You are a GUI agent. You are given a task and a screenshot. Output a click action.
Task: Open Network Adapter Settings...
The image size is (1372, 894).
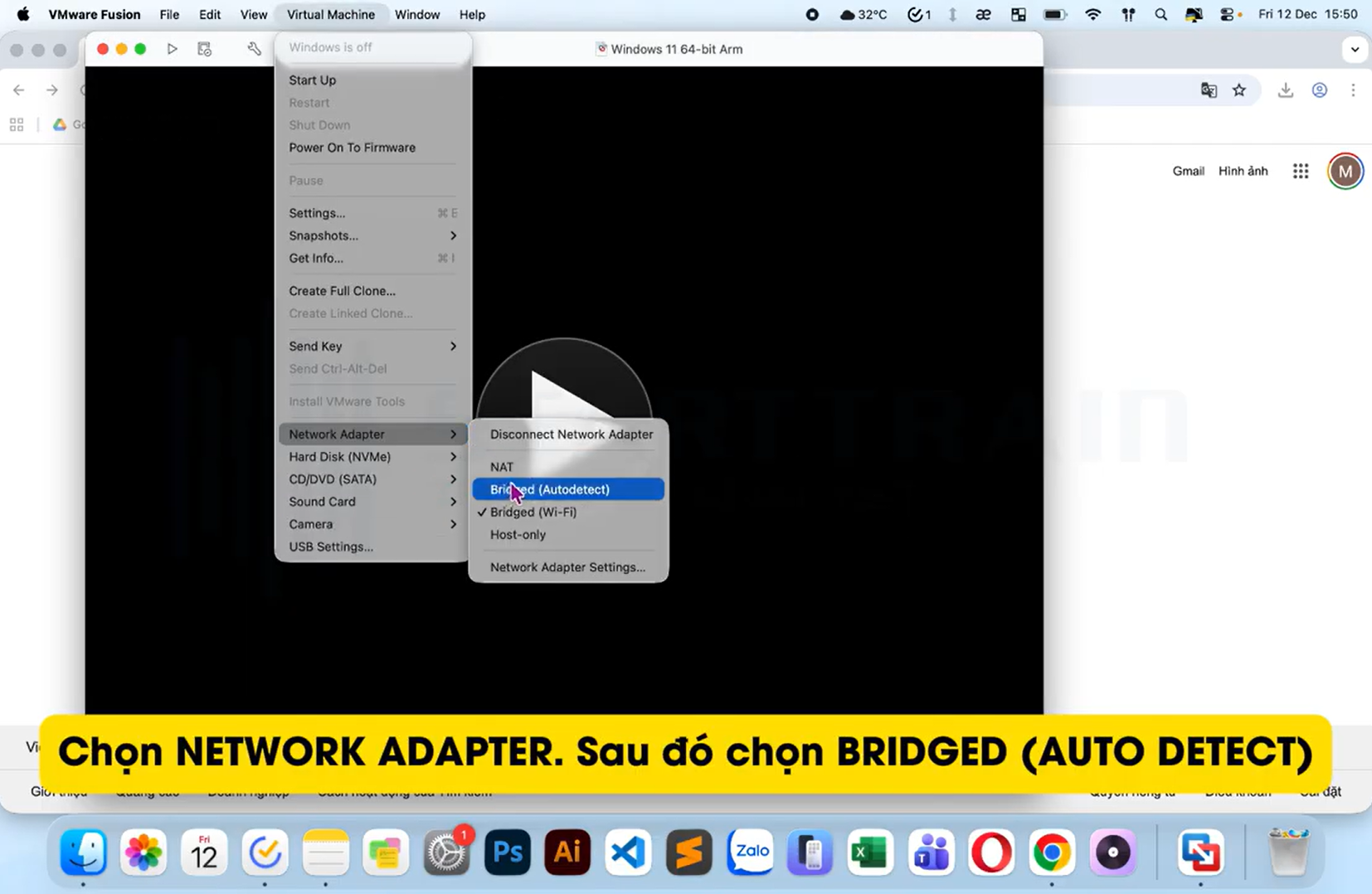pos(567,567)
